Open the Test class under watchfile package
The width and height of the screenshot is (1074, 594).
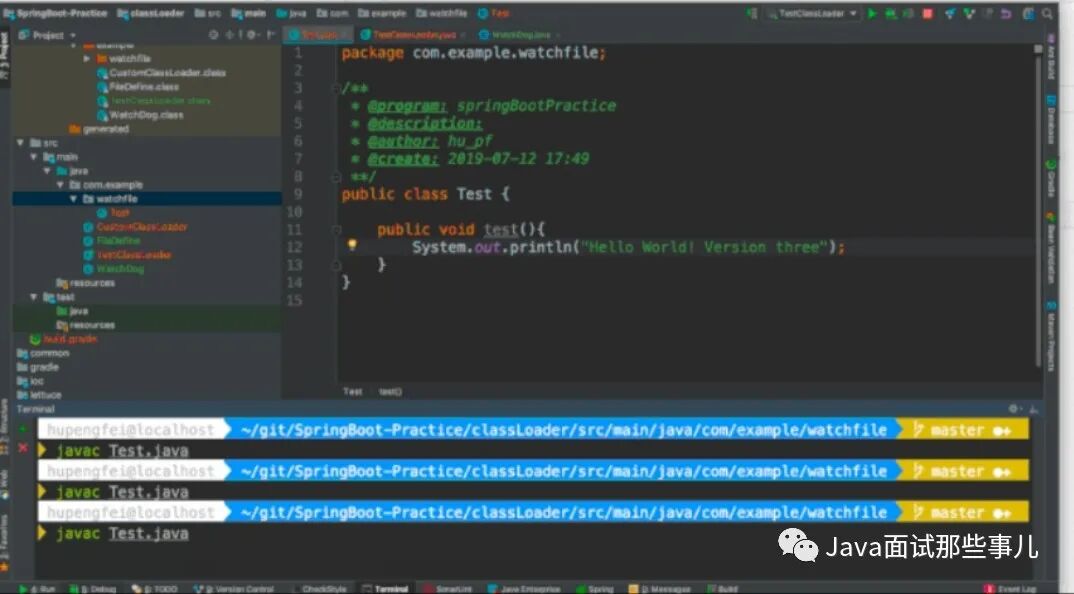pyautogui.click(x=113, y=213)
